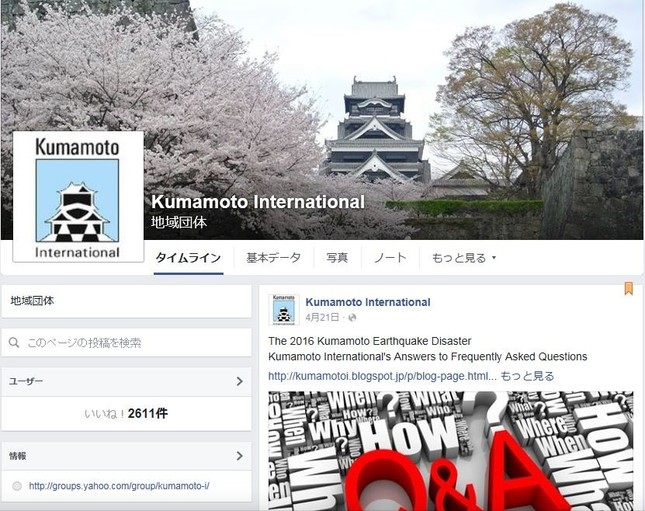Open the kumamotoi.blogspot.jp link in post
This screenshot has width=645, height=511.
coord(382,376)
